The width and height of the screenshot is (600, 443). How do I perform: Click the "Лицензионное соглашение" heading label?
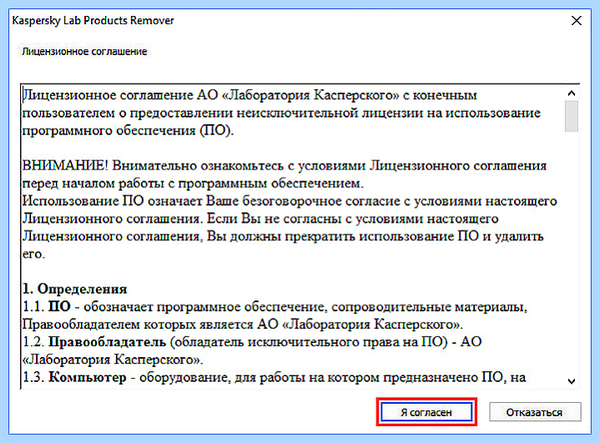tap(84, 52)
